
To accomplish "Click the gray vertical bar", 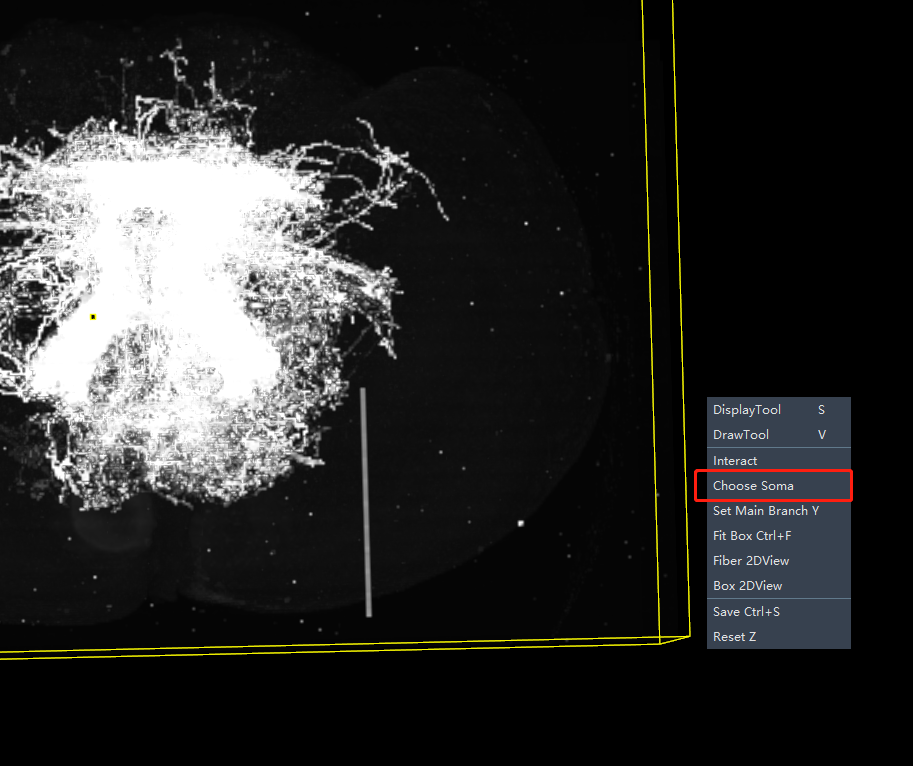I will tap(365, 502).
